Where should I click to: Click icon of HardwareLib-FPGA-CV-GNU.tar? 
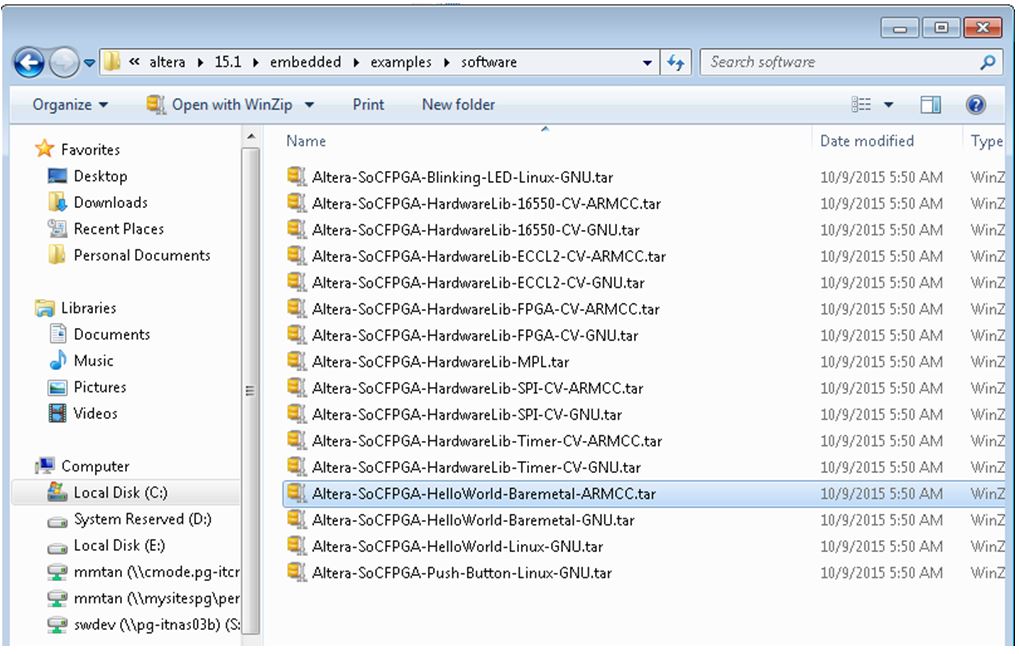[x=296, y=334]
